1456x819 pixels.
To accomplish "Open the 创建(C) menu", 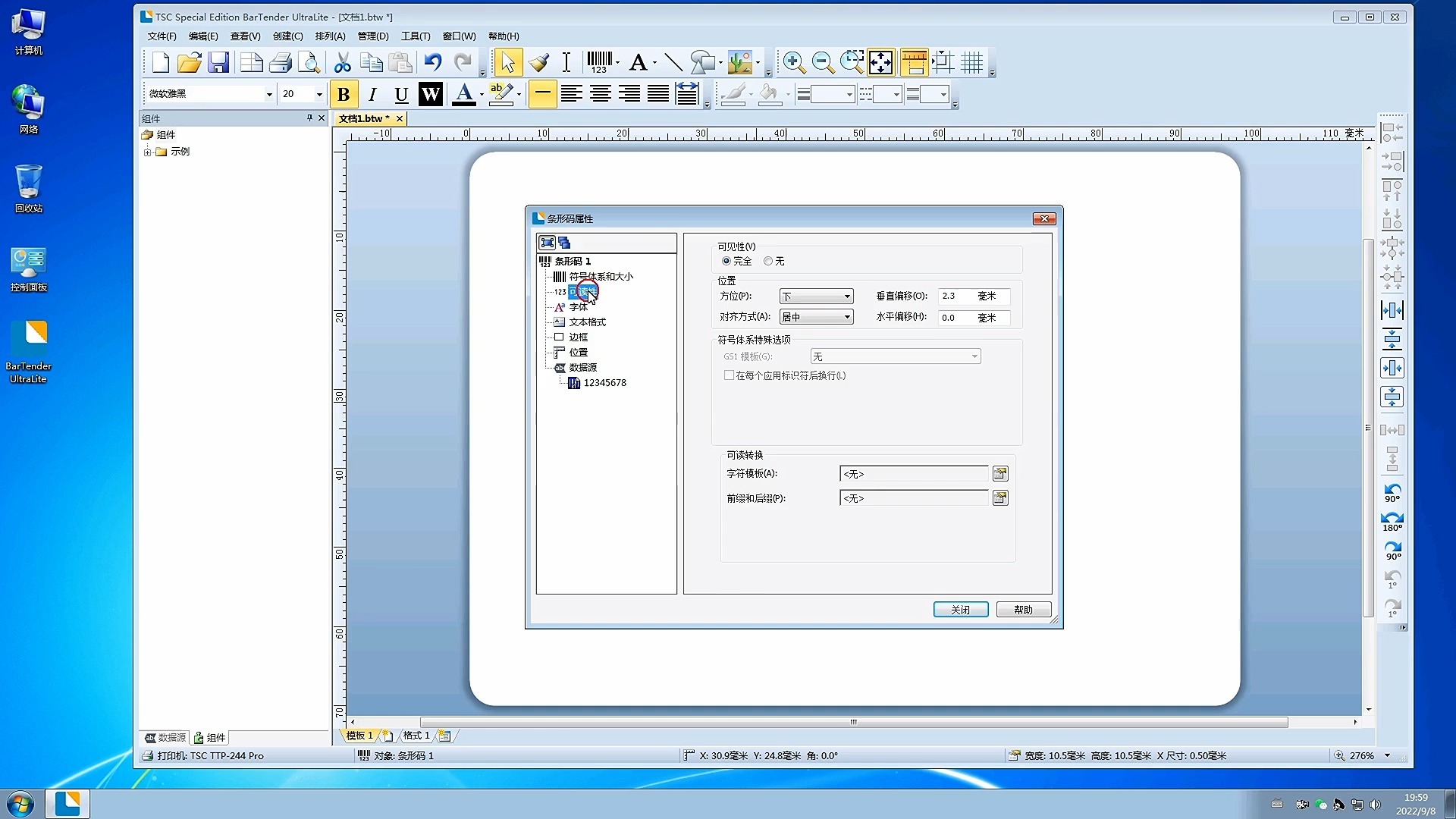I will [x=287, y=36].
